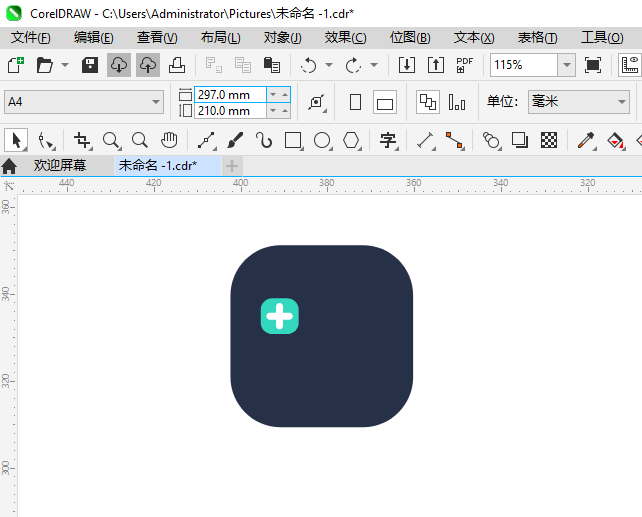642x517 pixels.
Task: Select the Transparency checkerboard tool
Action: 549,140
